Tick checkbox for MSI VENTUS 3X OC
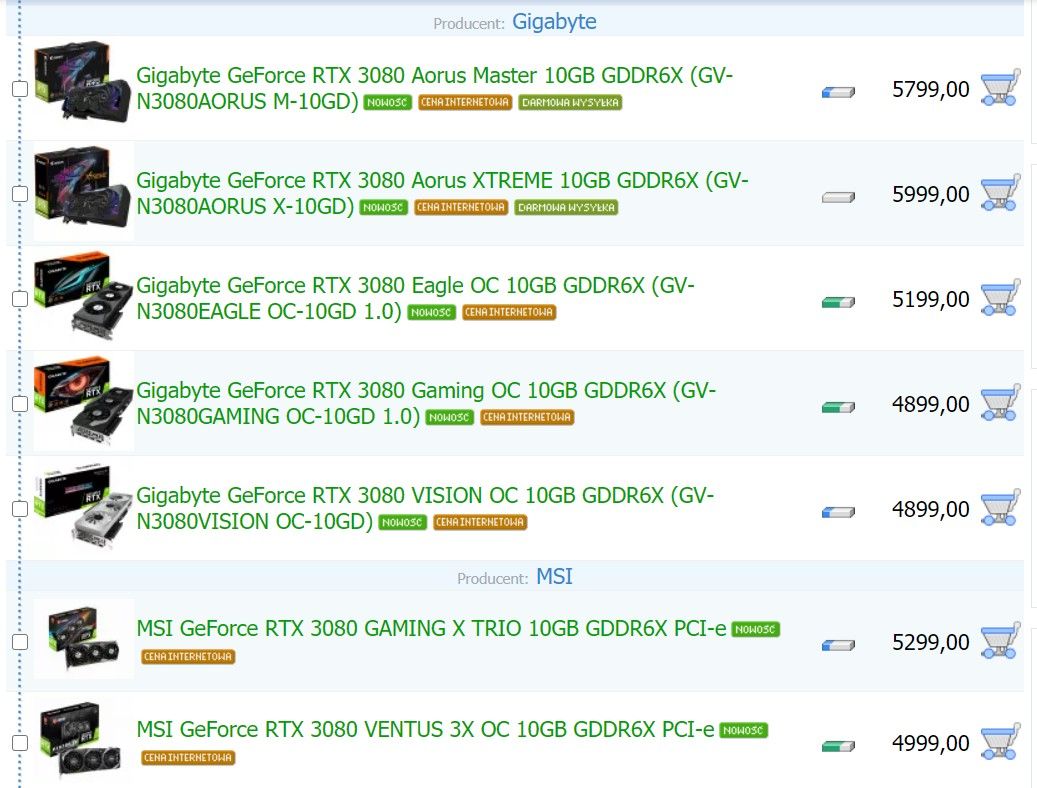 click(x=20, y=743)
